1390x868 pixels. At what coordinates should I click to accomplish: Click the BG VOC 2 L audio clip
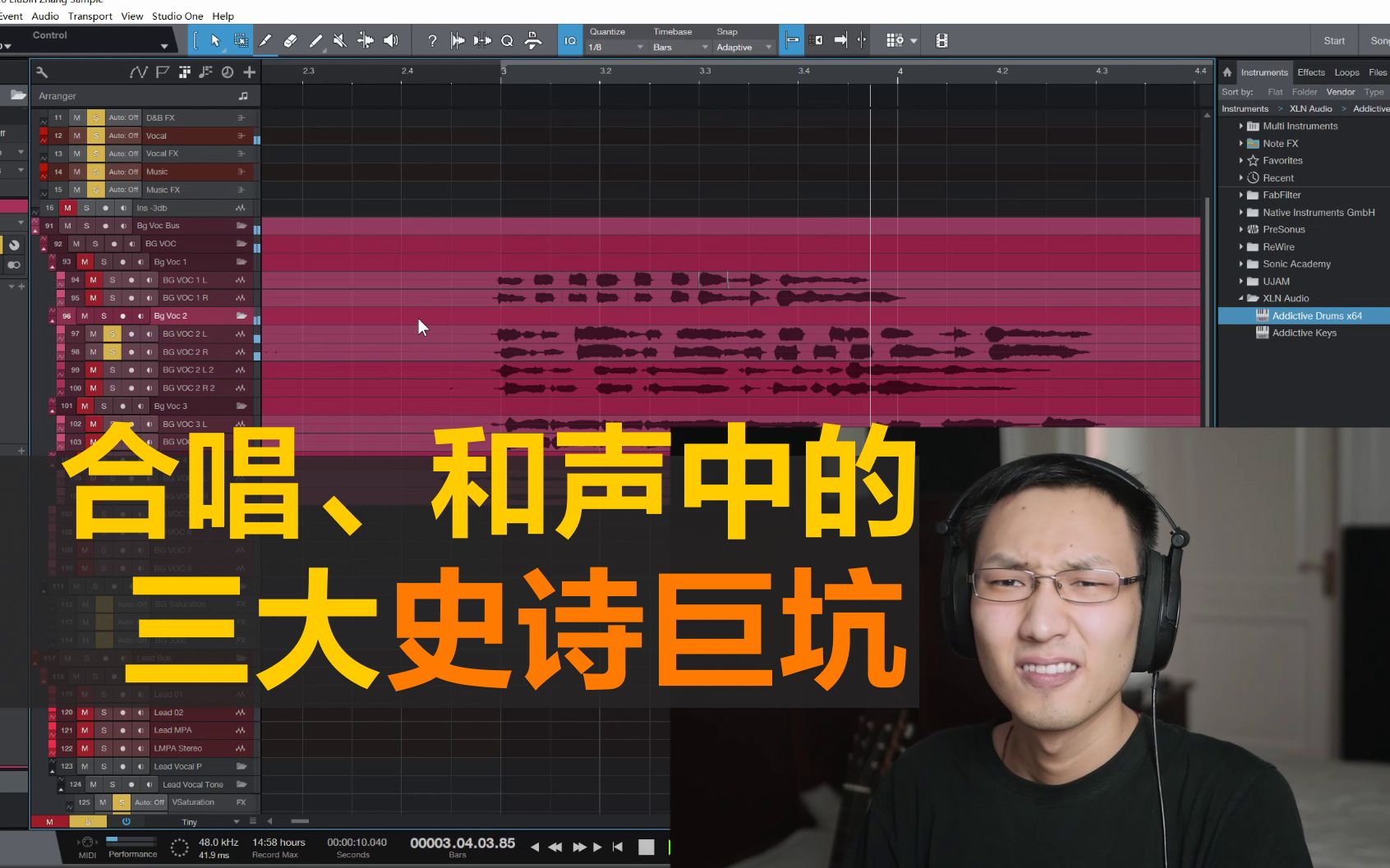[793, 334]
